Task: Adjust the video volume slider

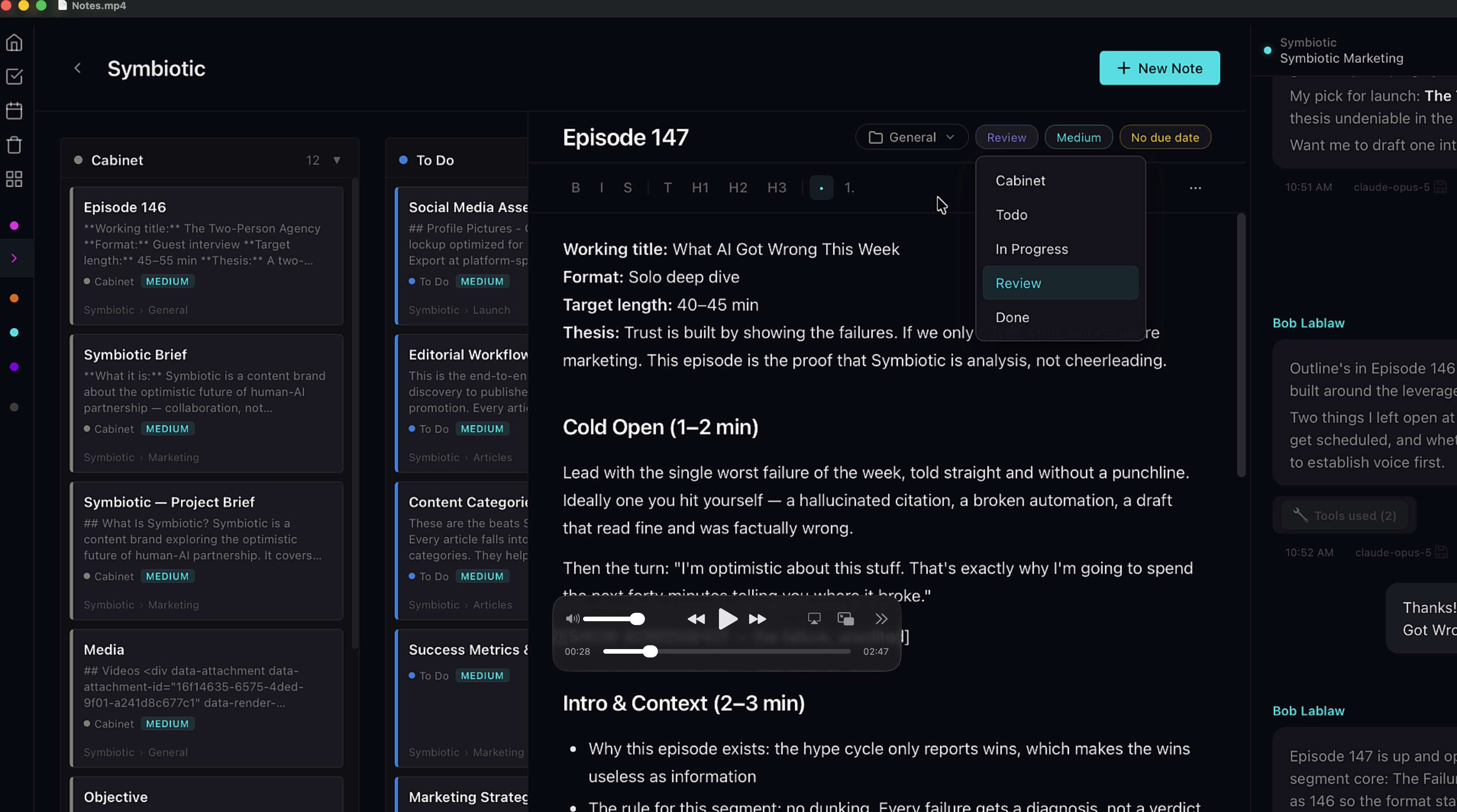Action: tap(614, 619)
